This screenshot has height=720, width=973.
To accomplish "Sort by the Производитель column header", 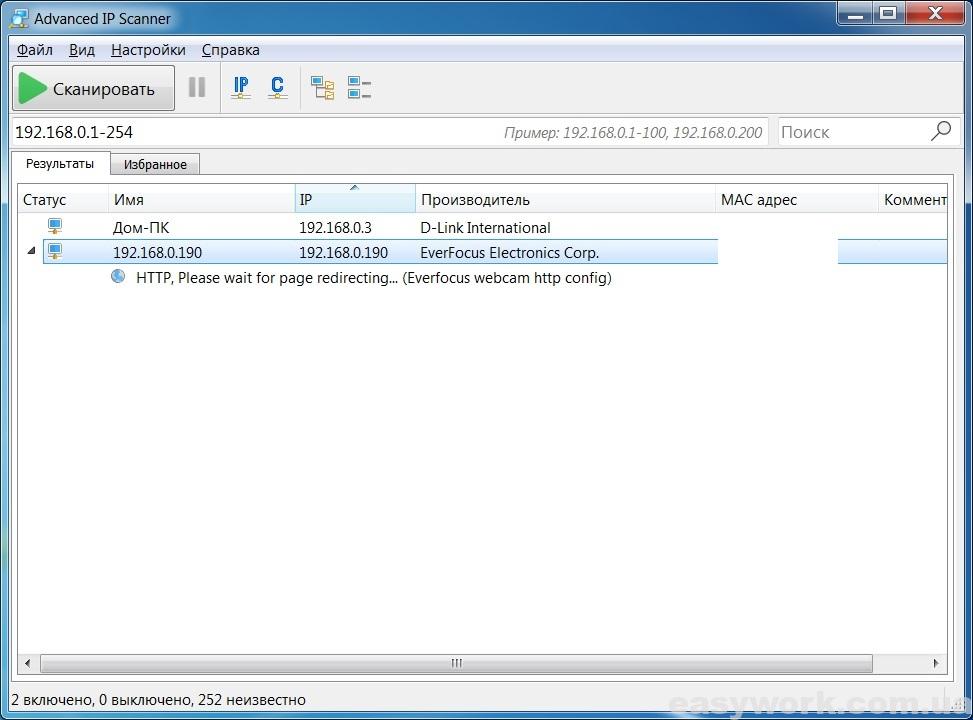I will point(565,199).
